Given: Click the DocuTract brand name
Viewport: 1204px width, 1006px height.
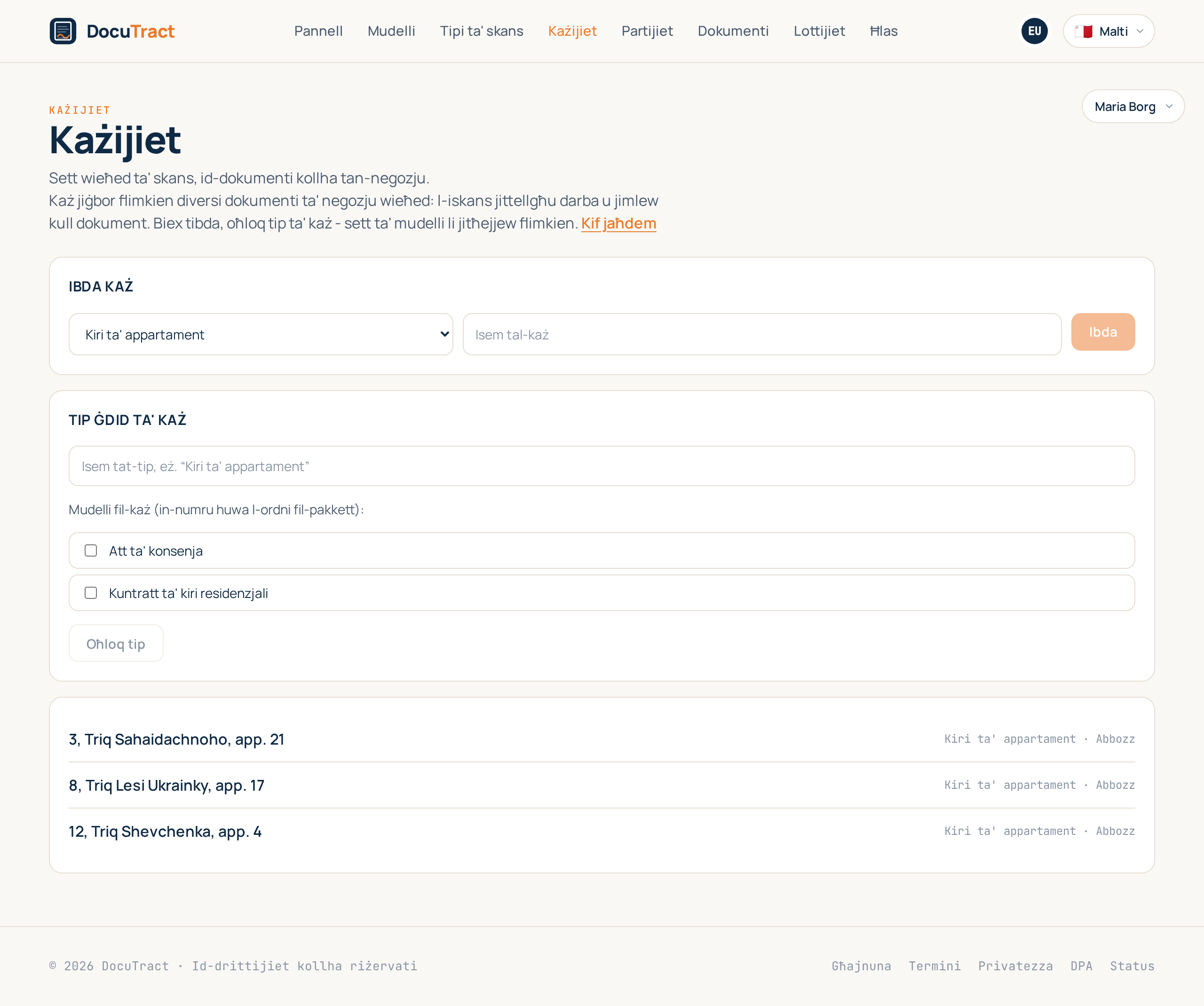Looking at the screenshot, I should pyautogui.click(x=130, y=31).
